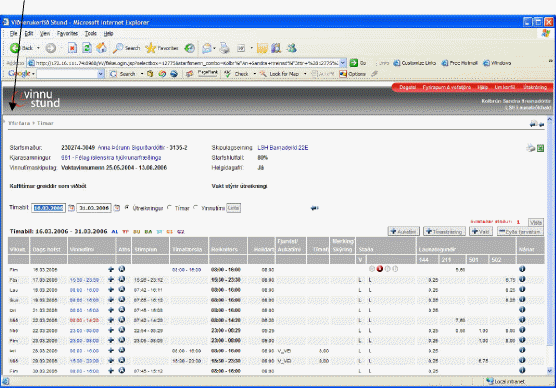Open the Tools menu
The height and width of the screenshot is (388, 556).
click(90, 34)
